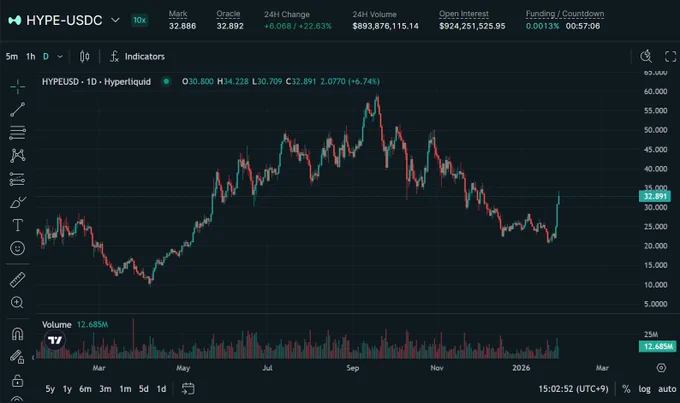Select the brush drawing tool
Screen dimensions: 680x403
[x=17, y=202]
